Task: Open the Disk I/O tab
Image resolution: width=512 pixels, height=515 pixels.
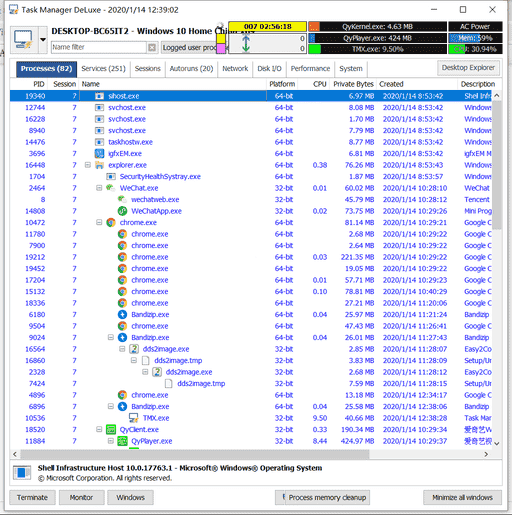Action: point(269,69)
